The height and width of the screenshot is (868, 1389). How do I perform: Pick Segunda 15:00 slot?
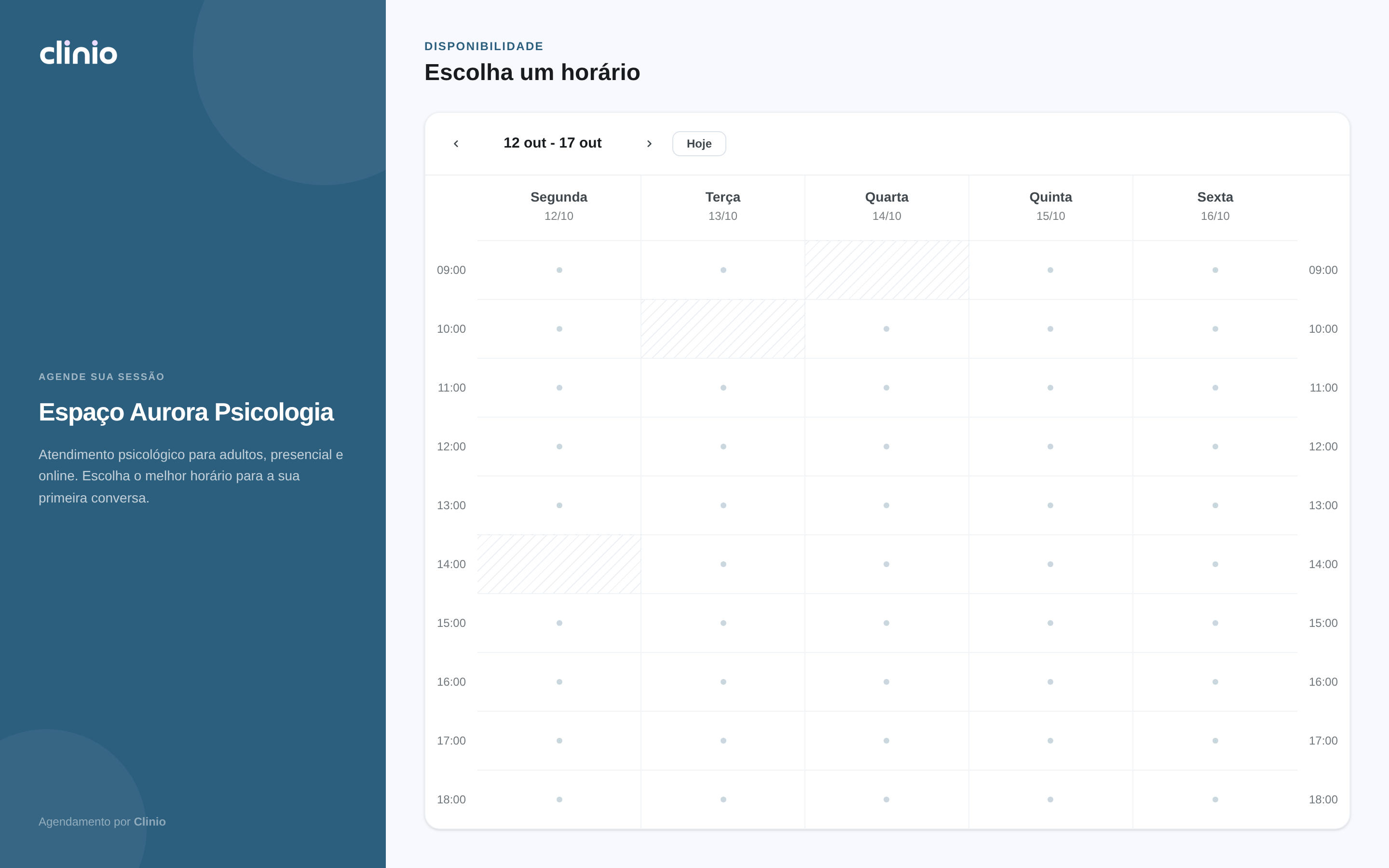pyautogui.click(x=559, y=623)
